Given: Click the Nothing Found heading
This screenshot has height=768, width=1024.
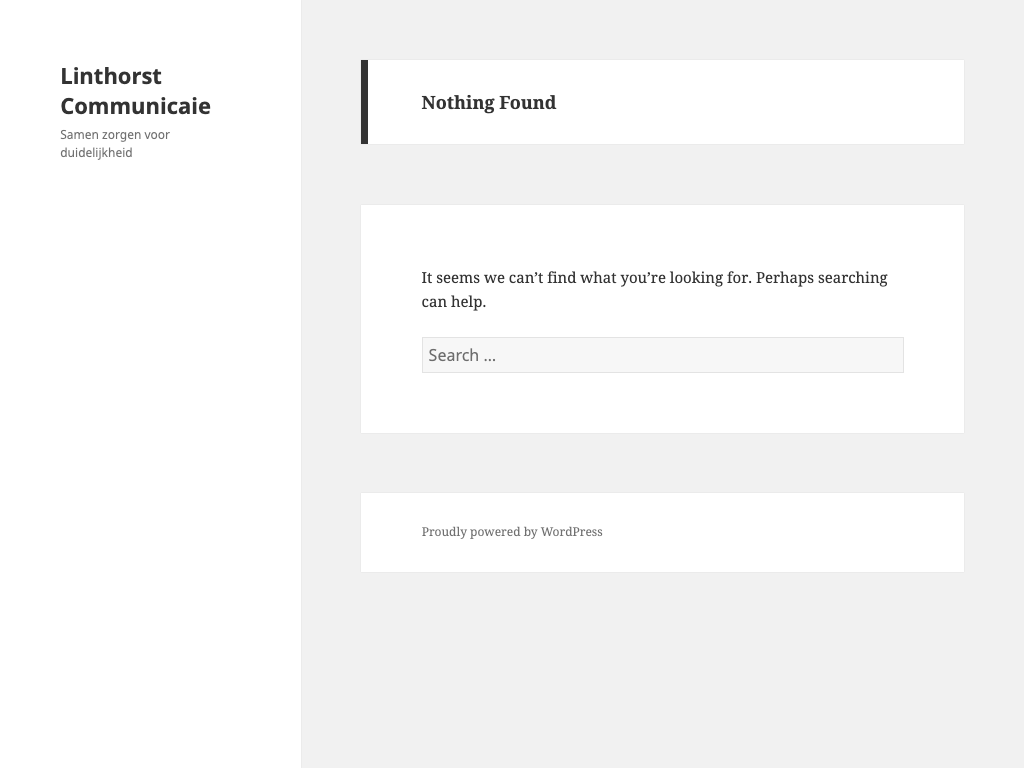Looking at the screenshot, I should [x=488, y=102].
